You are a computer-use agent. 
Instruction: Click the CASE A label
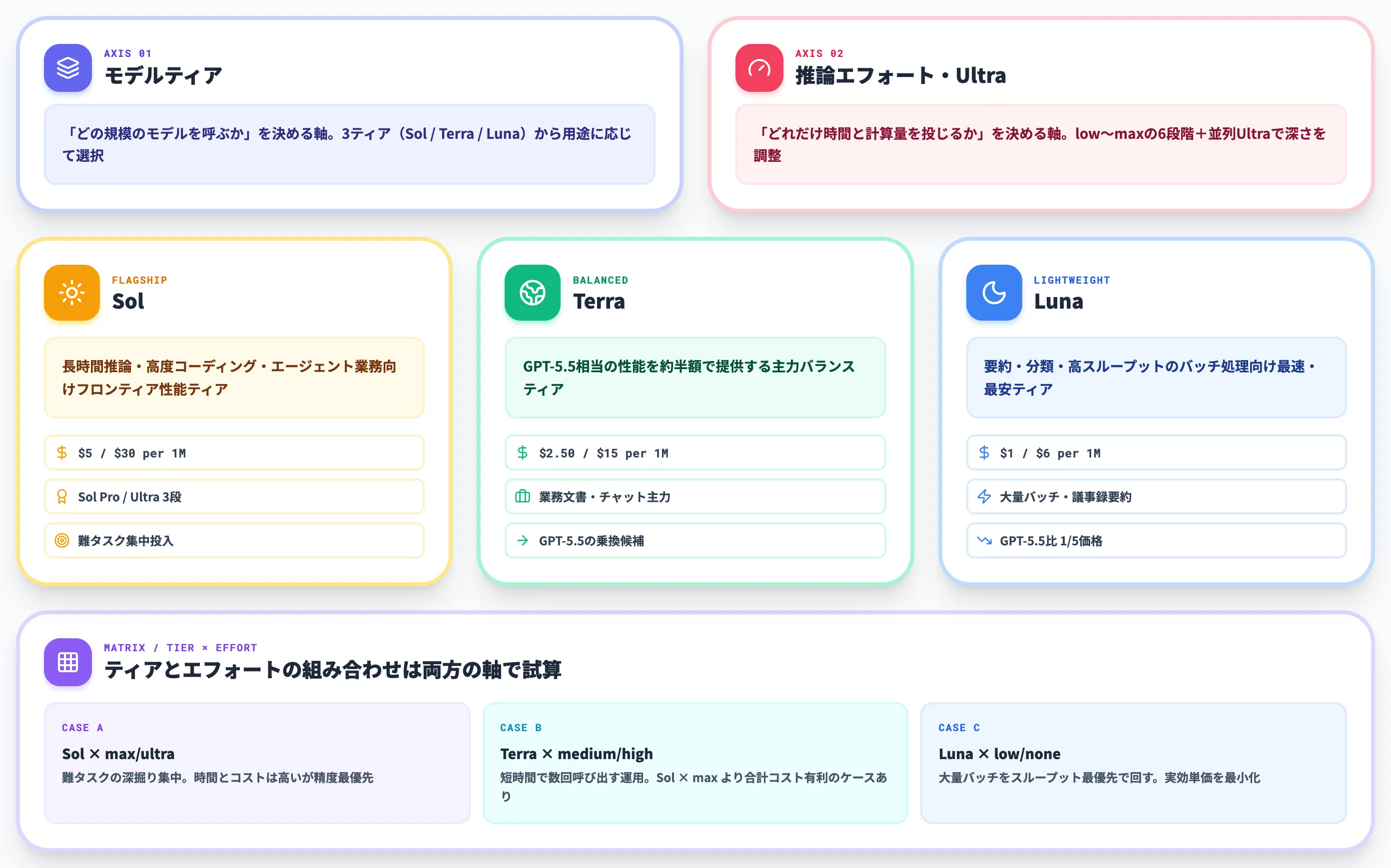pos(83,727)
